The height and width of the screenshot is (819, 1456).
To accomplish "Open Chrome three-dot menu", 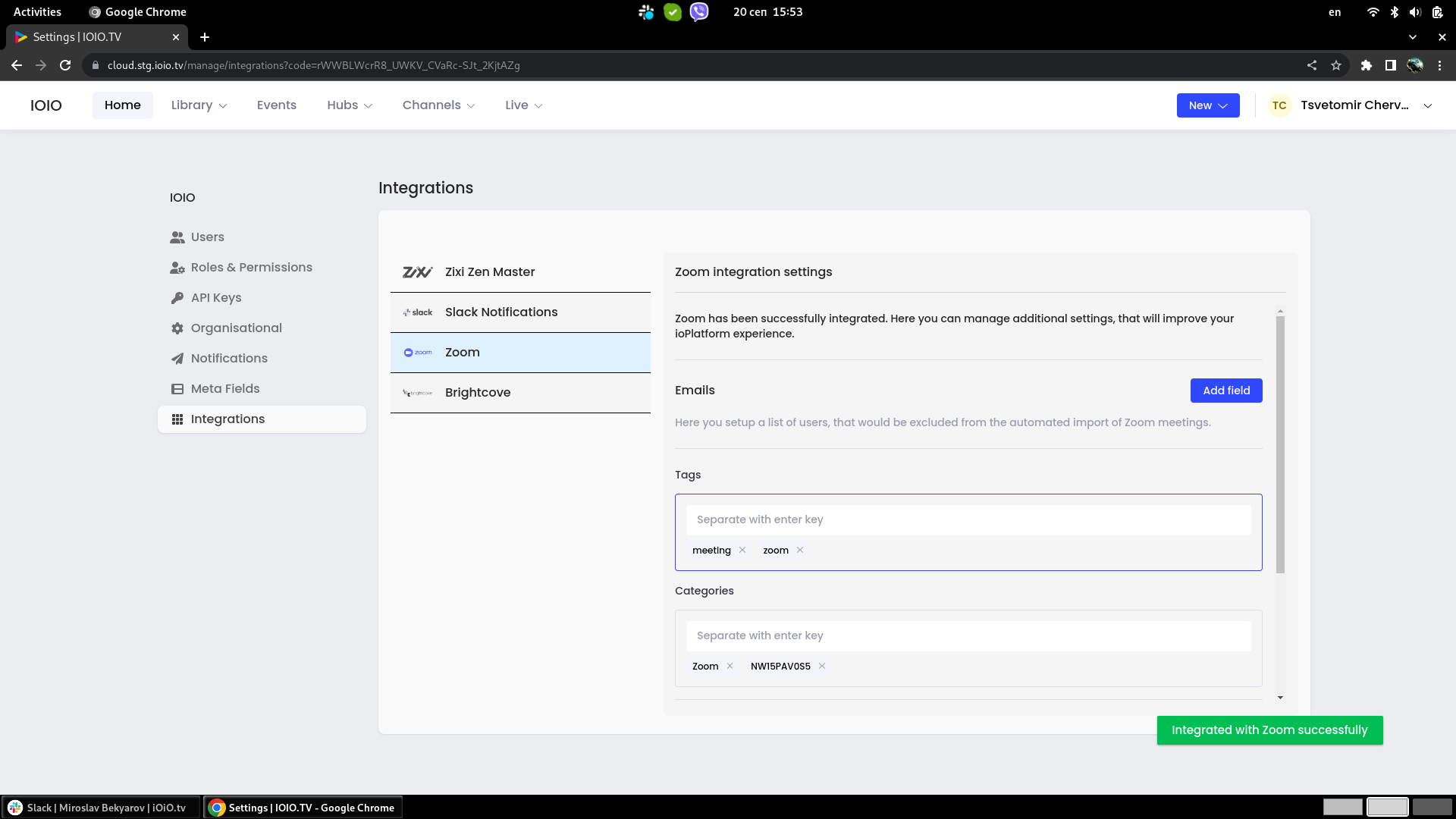I will pos(1439,65).
